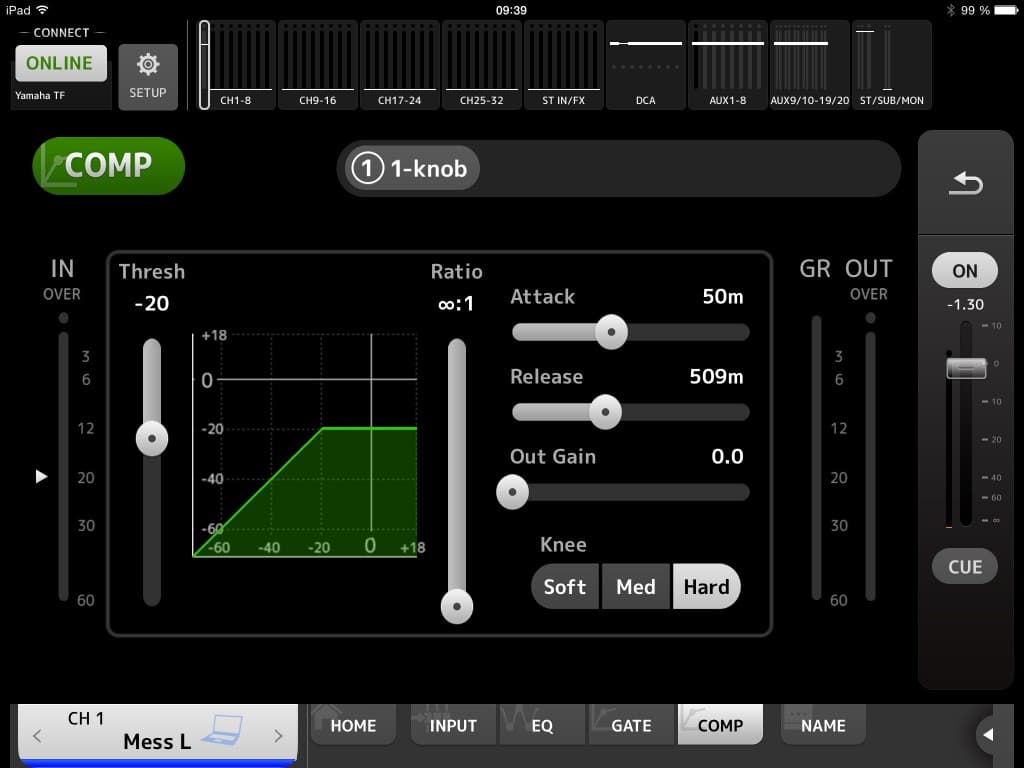Enable 1-knob mode
This screenshot has width=1024, height=768.
tap(412, 169)
